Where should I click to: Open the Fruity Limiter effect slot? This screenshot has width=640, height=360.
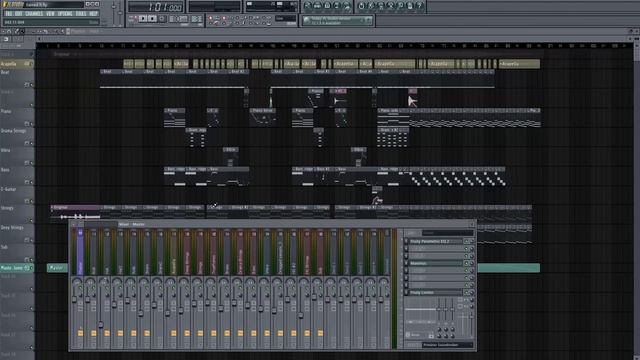(436, 293)
